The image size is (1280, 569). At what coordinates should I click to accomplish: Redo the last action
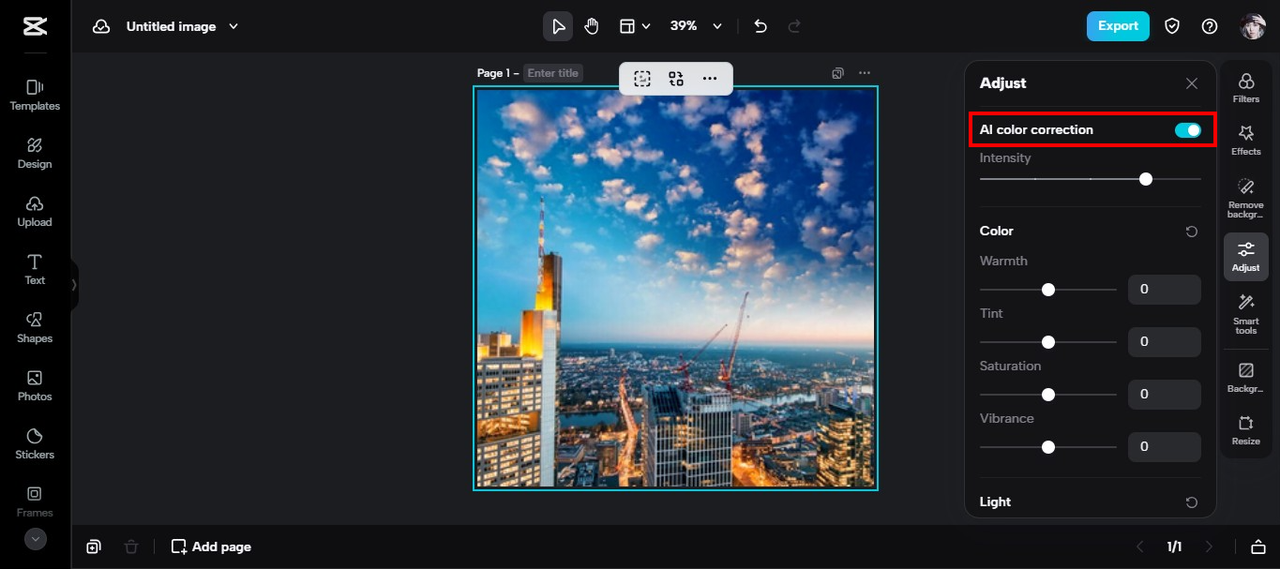click(x=795, y=26)
